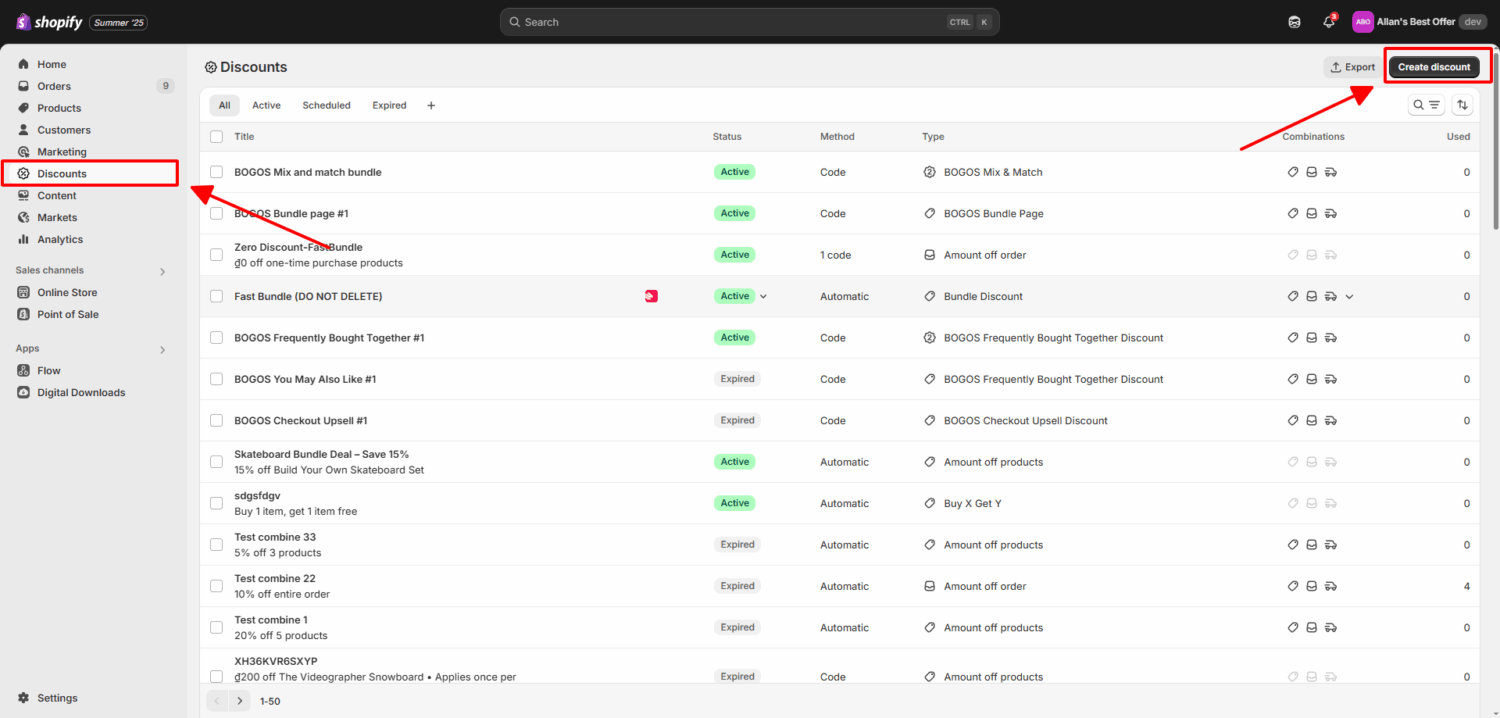
Task: Open the sort discounts icon button
Action: [x=1463, y=105]
